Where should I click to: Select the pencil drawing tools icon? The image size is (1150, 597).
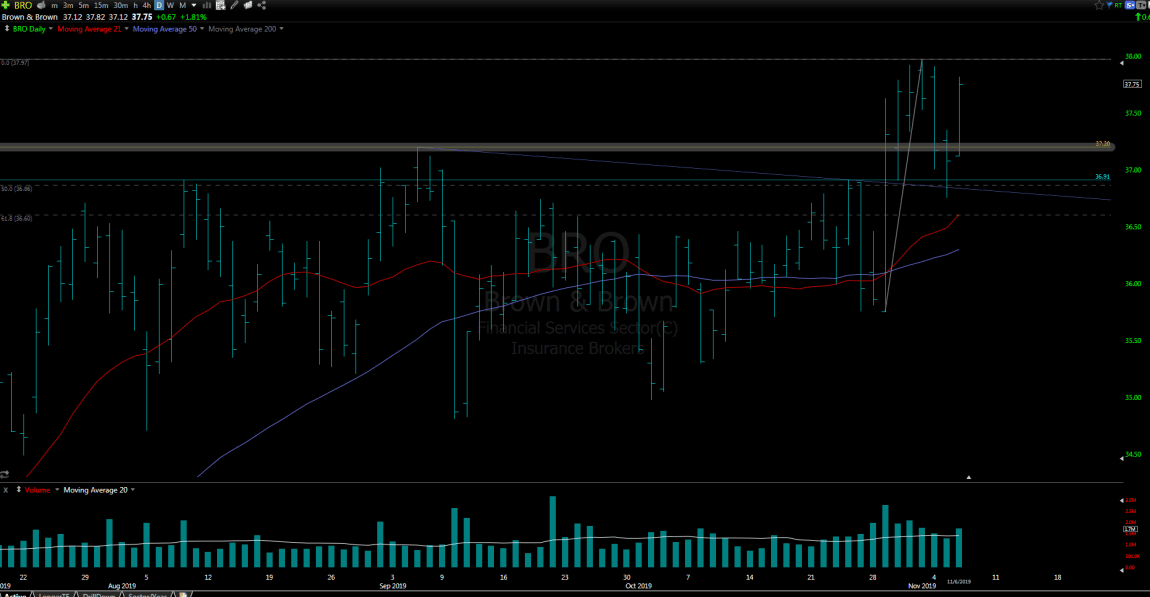pyautogui.click(x=234, y=5)
